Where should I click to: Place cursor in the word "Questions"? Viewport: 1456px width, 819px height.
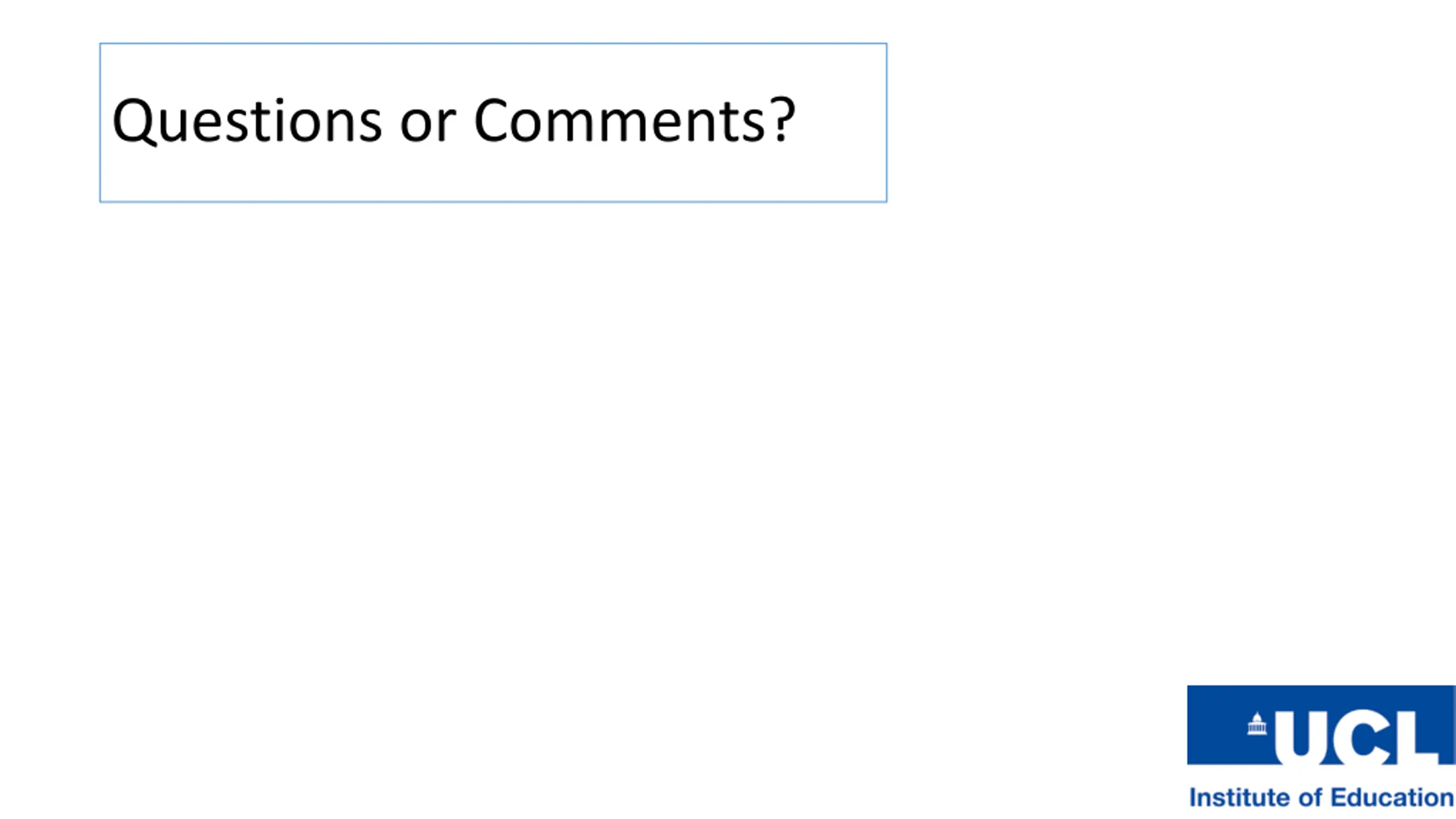[x=247, y=121]
